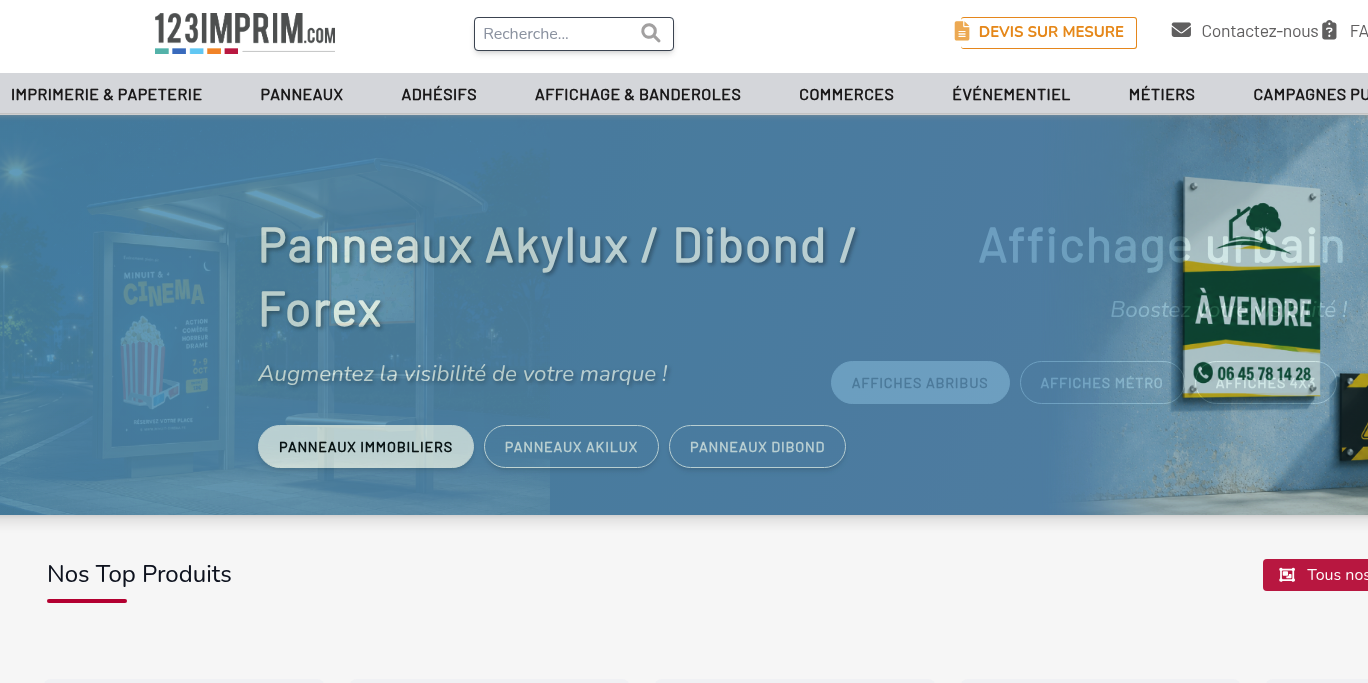Select the Panneaux Akilux button
The width and height of the screenshot is (1368, 683).
coord(571,447)
